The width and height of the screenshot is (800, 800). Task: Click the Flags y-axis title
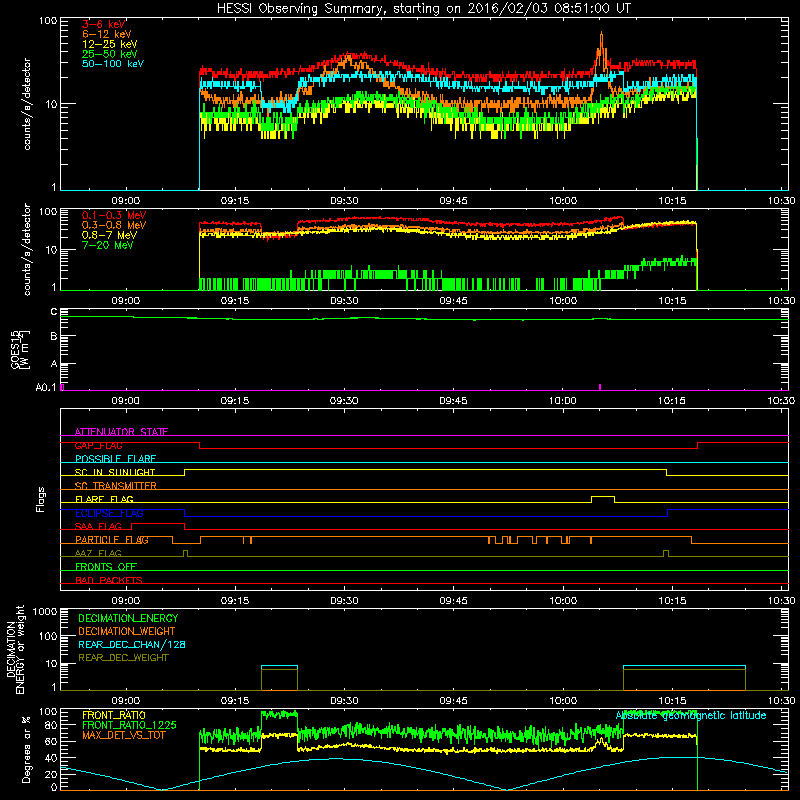click(x=41, y=499)
